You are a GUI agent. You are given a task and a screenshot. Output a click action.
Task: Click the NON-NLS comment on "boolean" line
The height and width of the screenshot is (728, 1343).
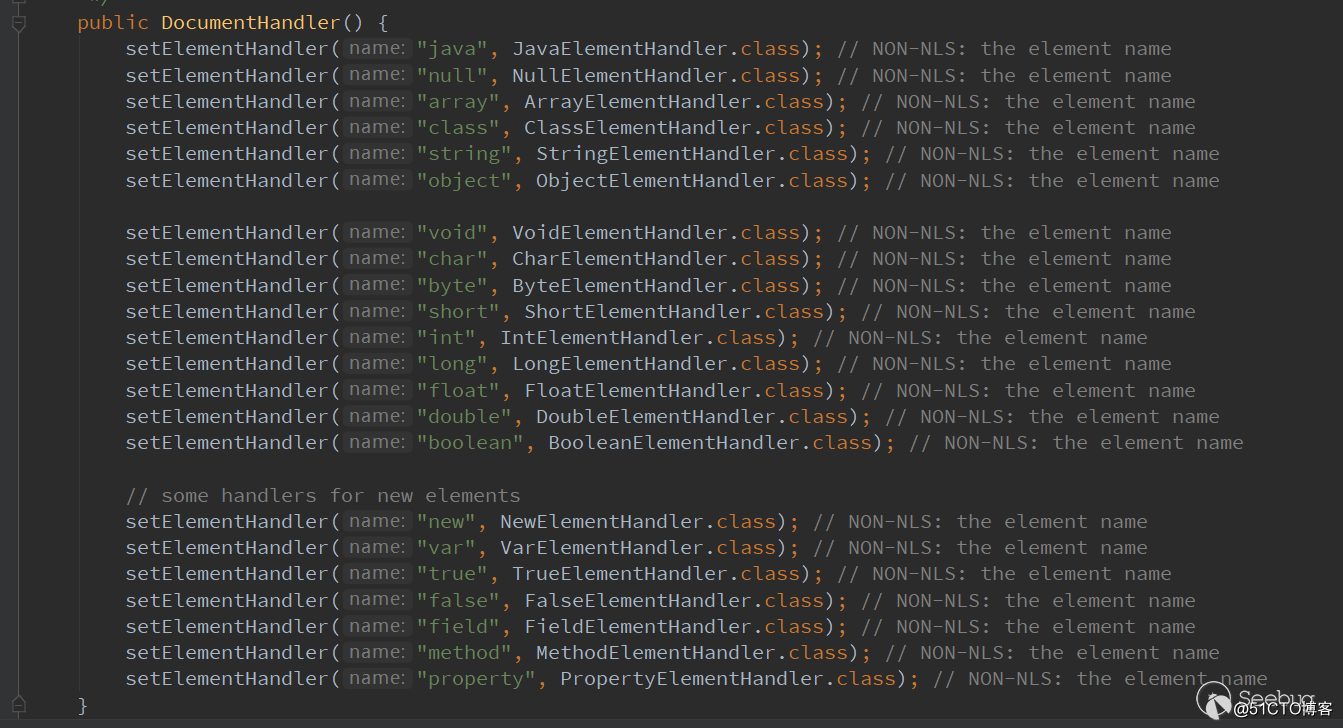tap(1076, 442)
